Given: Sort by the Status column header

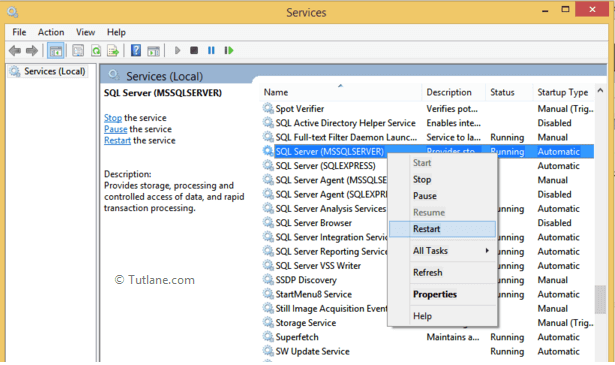Looking at the screenshot, I should point(509,93).
